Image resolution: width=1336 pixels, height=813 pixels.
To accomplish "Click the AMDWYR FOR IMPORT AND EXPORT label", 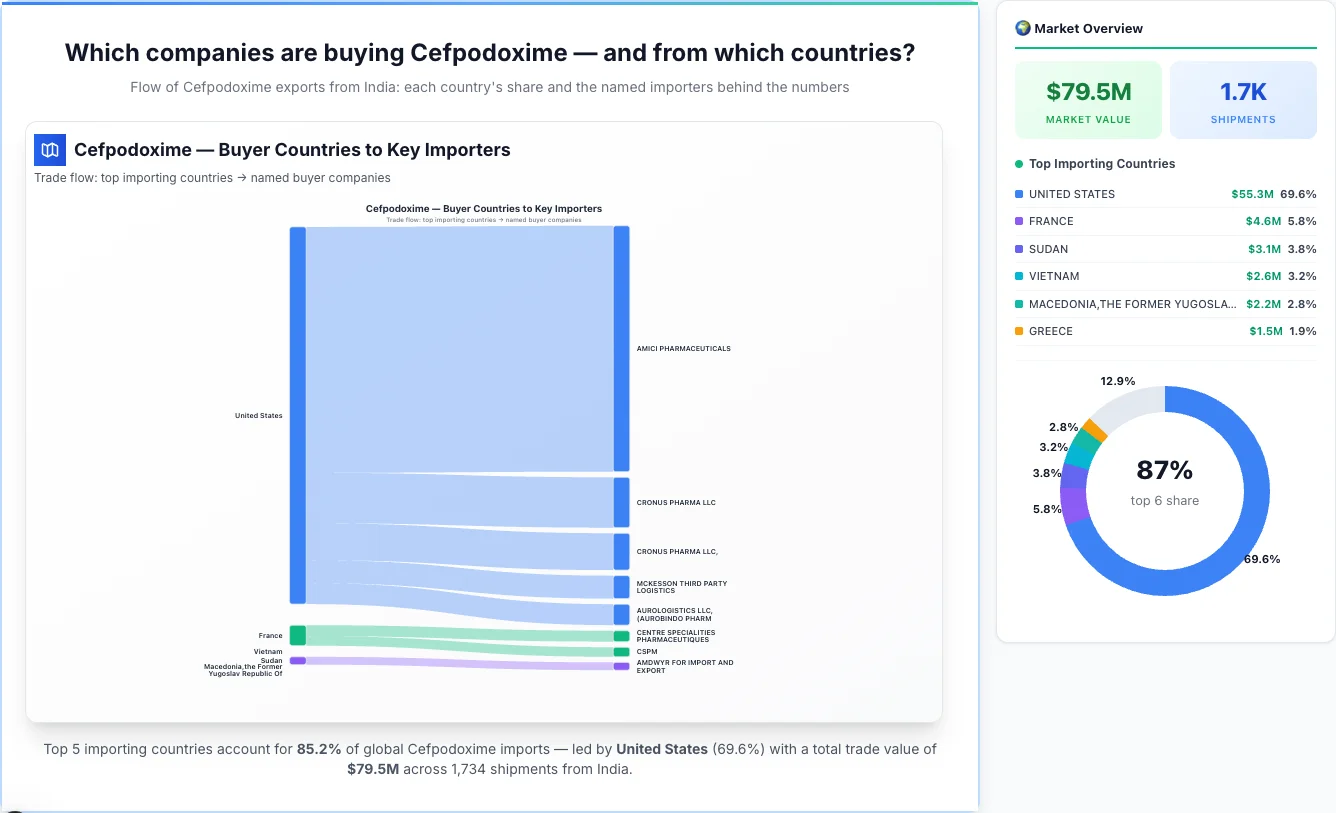I will tap(684, 664).
